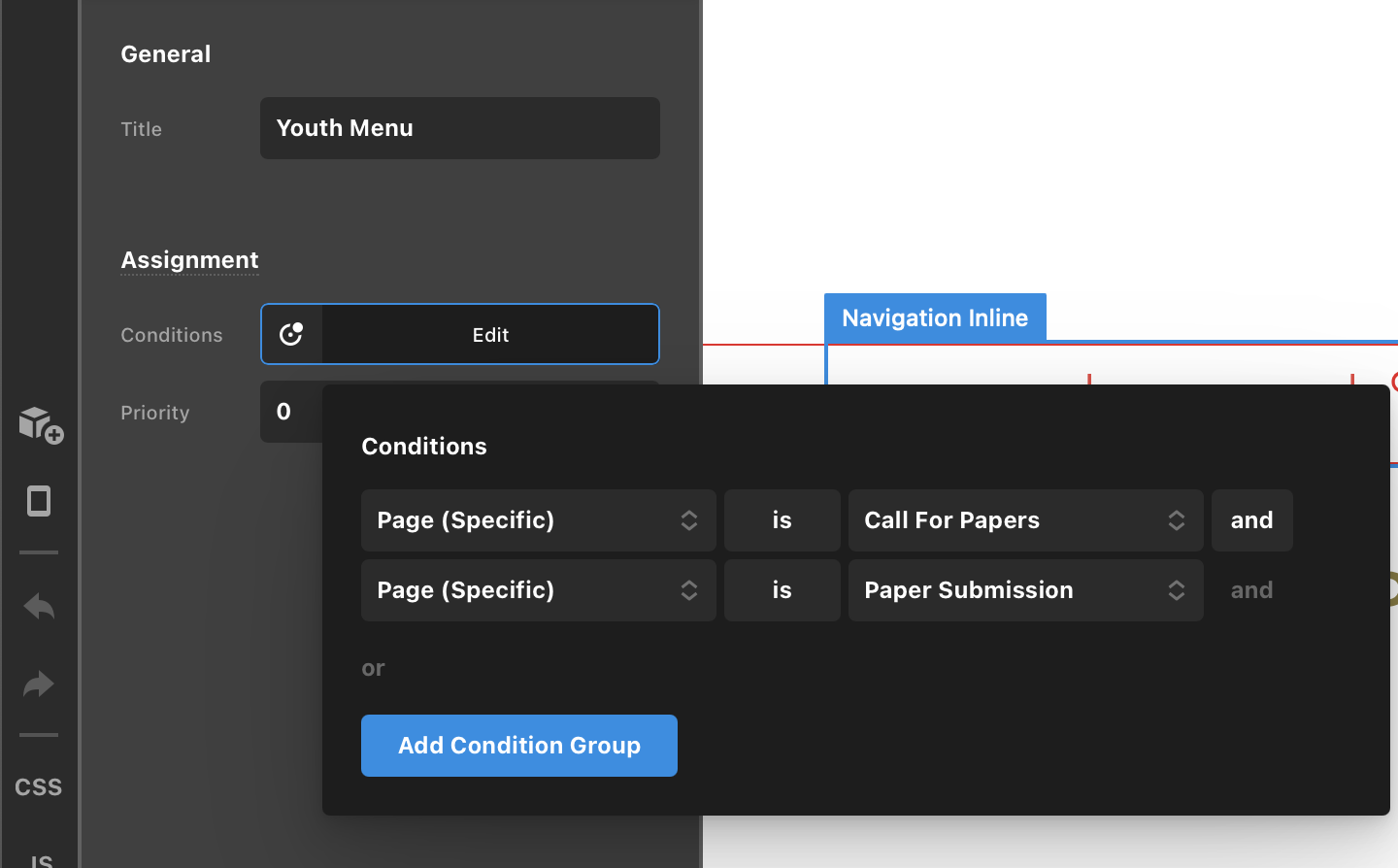Open the CSS editor in sidebar

coord(39,787)
